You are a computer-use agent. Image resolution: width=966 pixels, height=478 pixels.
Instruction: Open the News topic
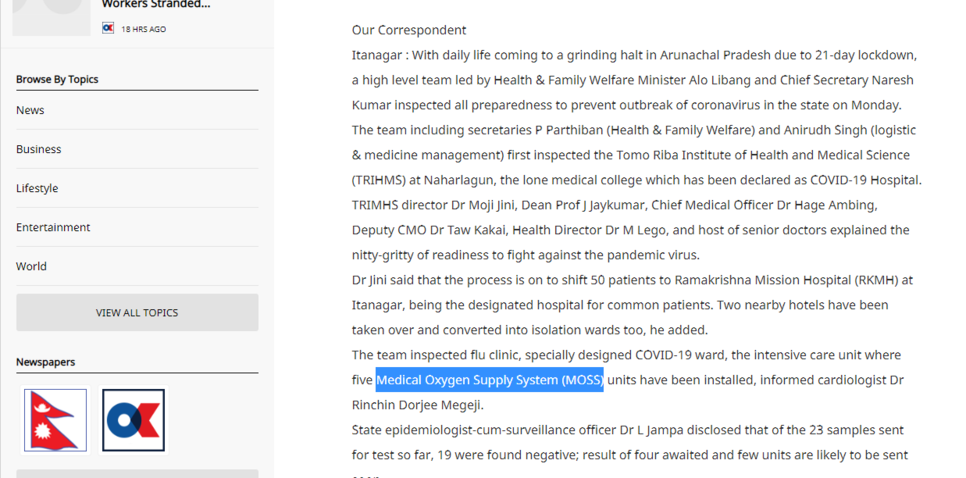point(30,110)
